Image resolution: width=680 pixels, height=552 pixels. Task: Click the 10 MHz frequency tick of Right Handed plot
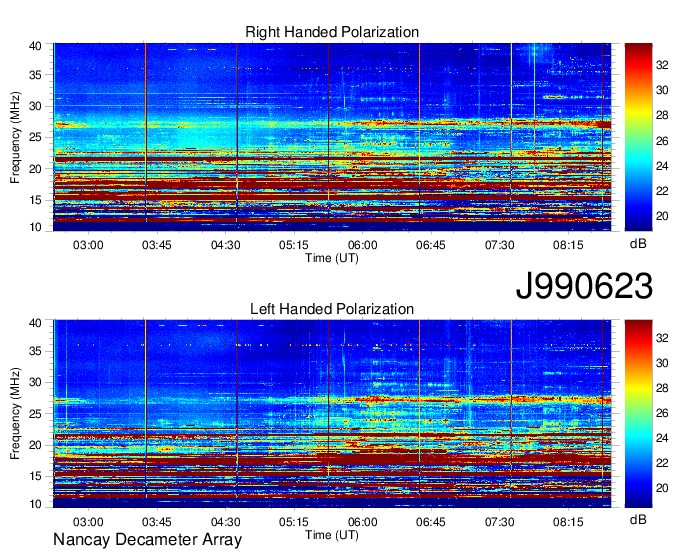pos(35,227)
